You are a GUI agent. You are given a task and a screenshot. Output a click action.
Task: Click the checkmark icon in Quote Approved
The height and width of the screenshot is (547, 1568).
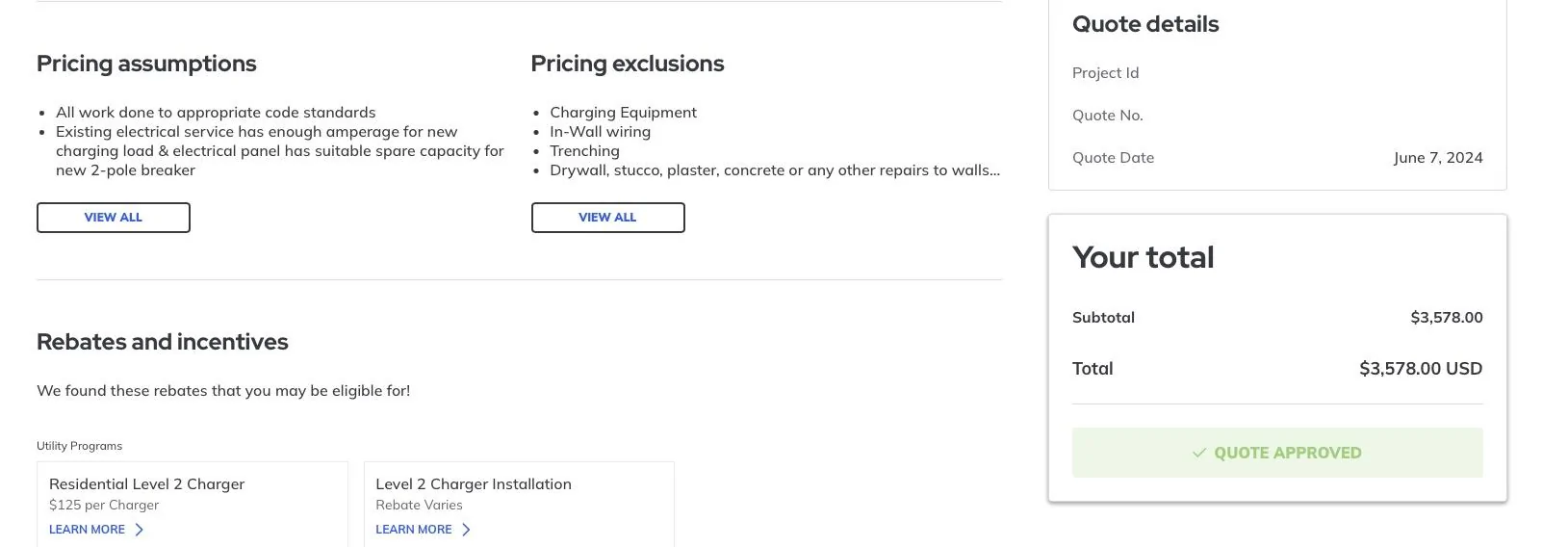coord(1199,453)
